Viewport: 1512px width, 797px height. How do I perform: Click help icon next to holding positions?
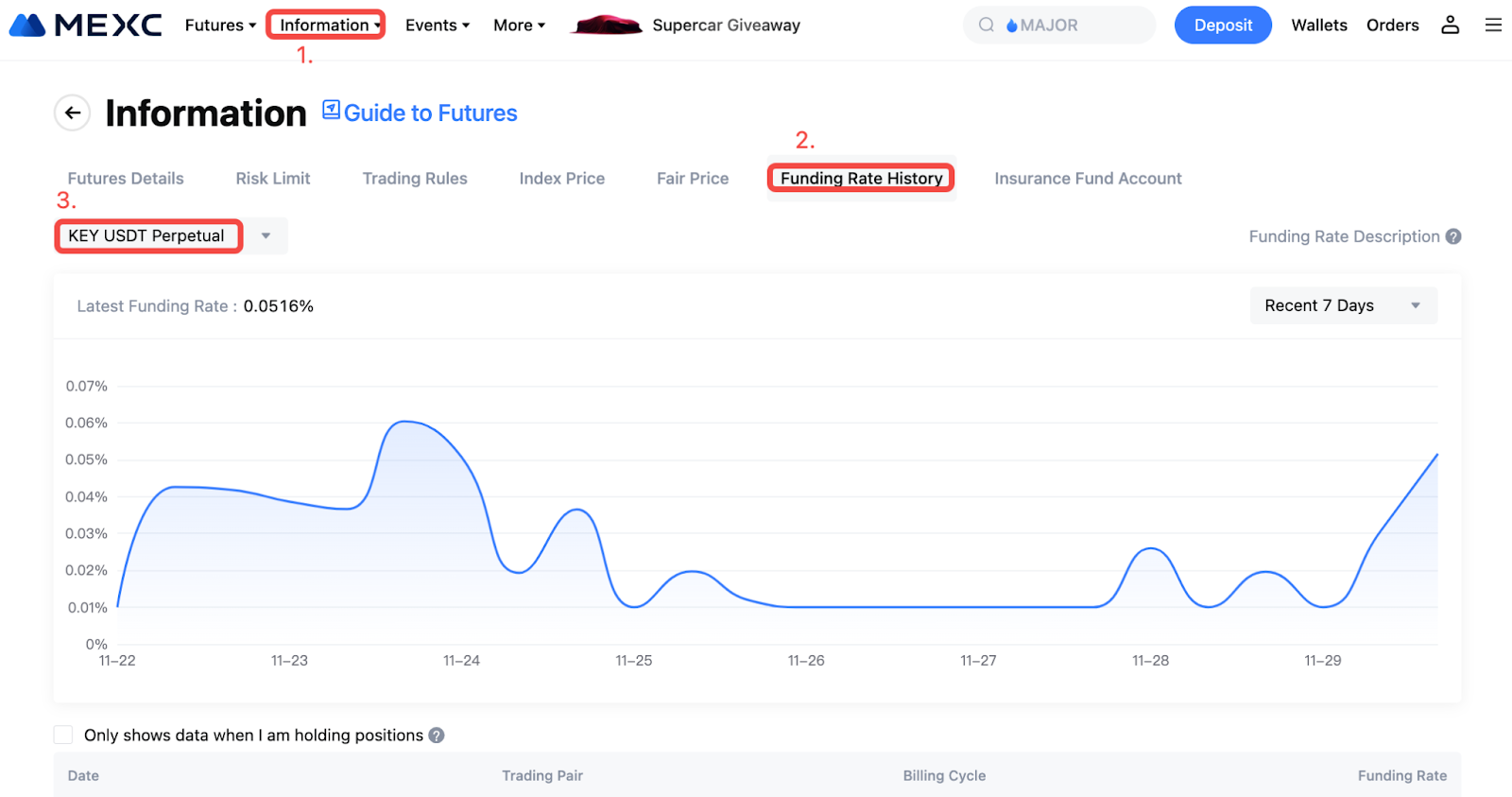point(437,736)
